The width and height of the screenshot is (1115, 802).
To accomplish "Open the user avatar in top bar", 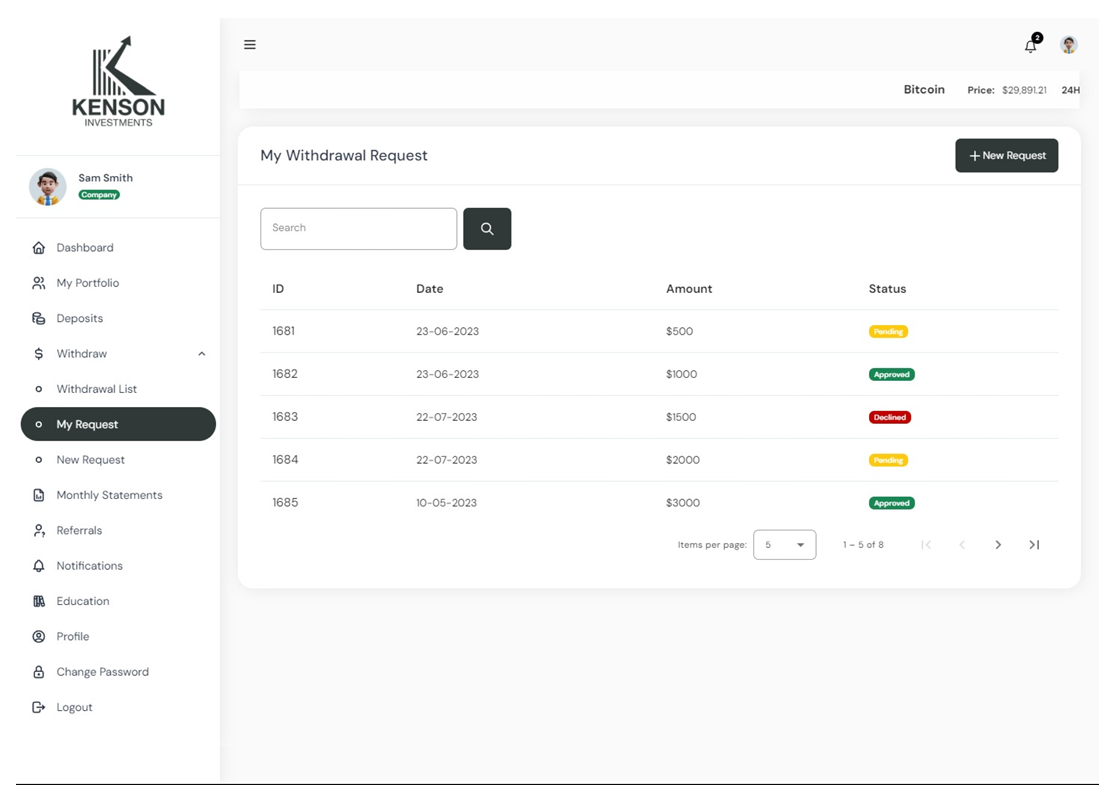I will click(x=1068, y=45).
